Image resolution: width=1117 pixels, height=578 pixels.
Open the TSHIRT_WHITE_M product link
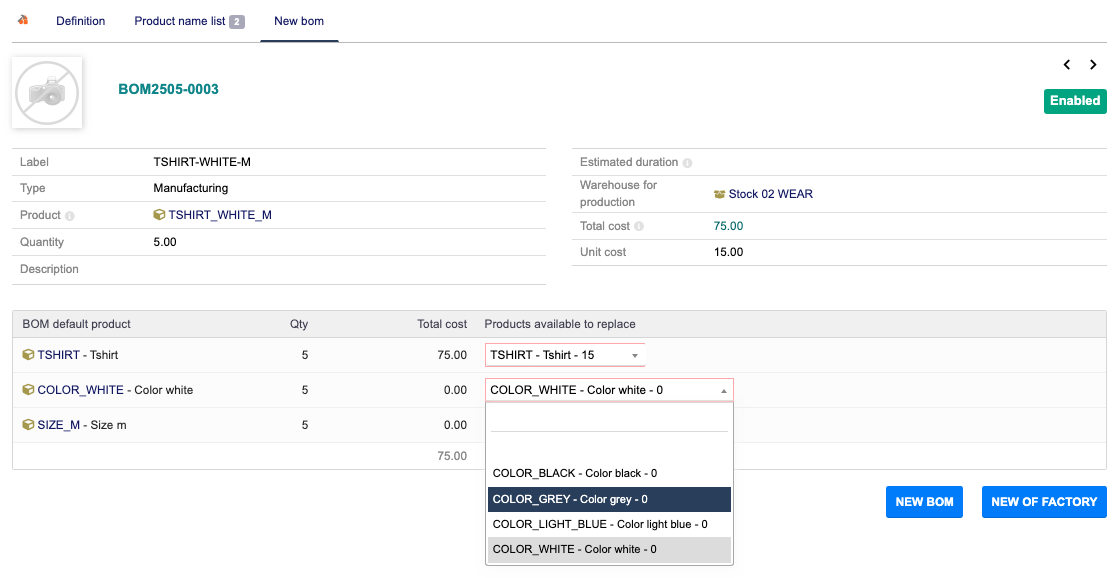pos(219,215)
